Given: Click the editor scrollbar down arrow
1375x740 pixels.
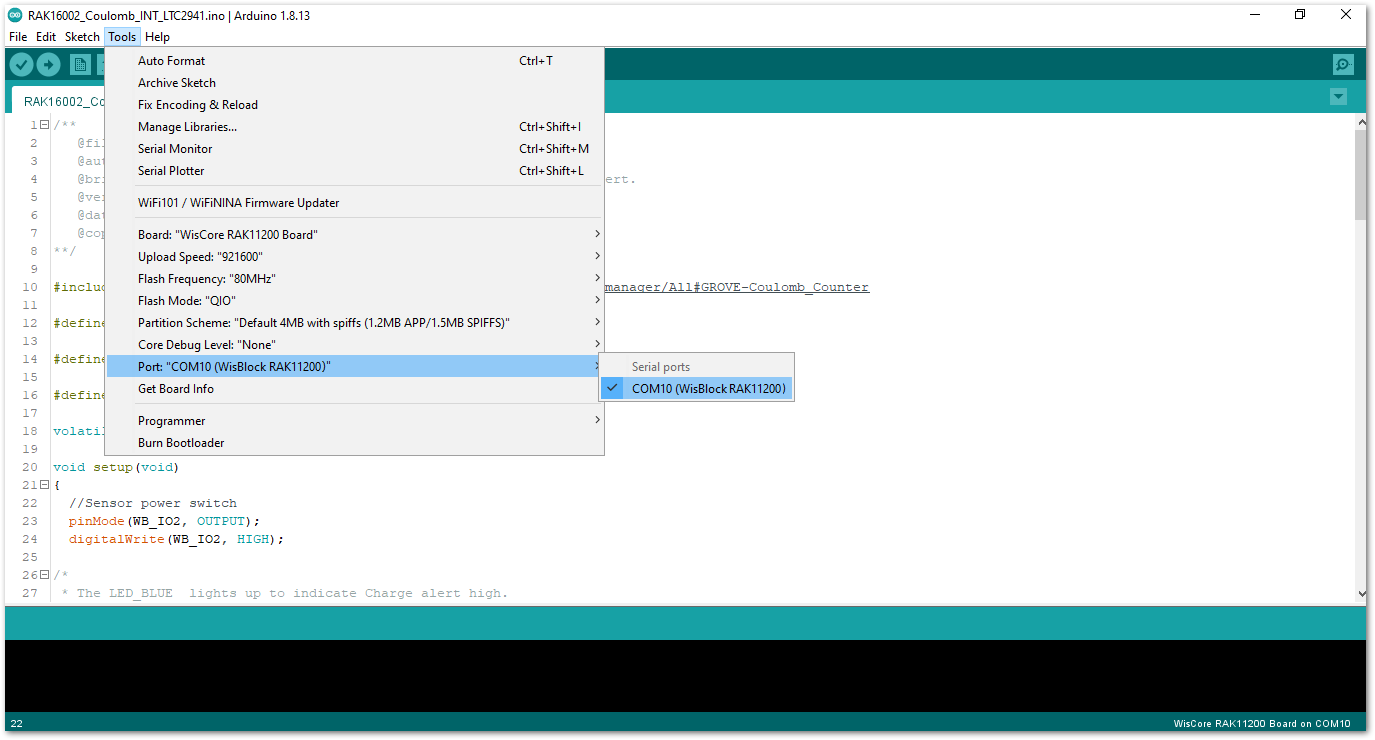Looking at the screenshot, I should [1359, 593].
